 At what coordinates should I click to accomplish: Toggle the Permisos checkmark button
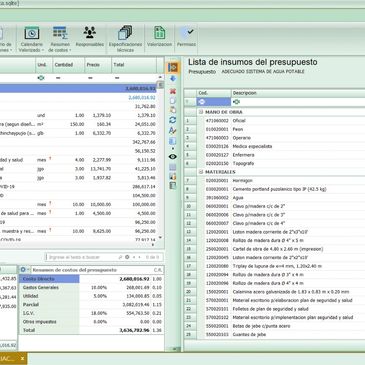186,37
